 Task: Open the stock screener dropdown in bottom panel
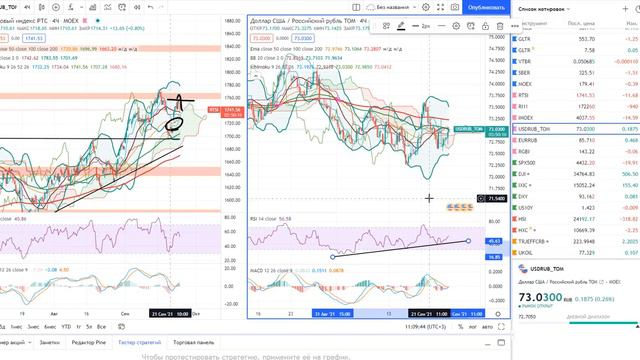click(15, 342)
